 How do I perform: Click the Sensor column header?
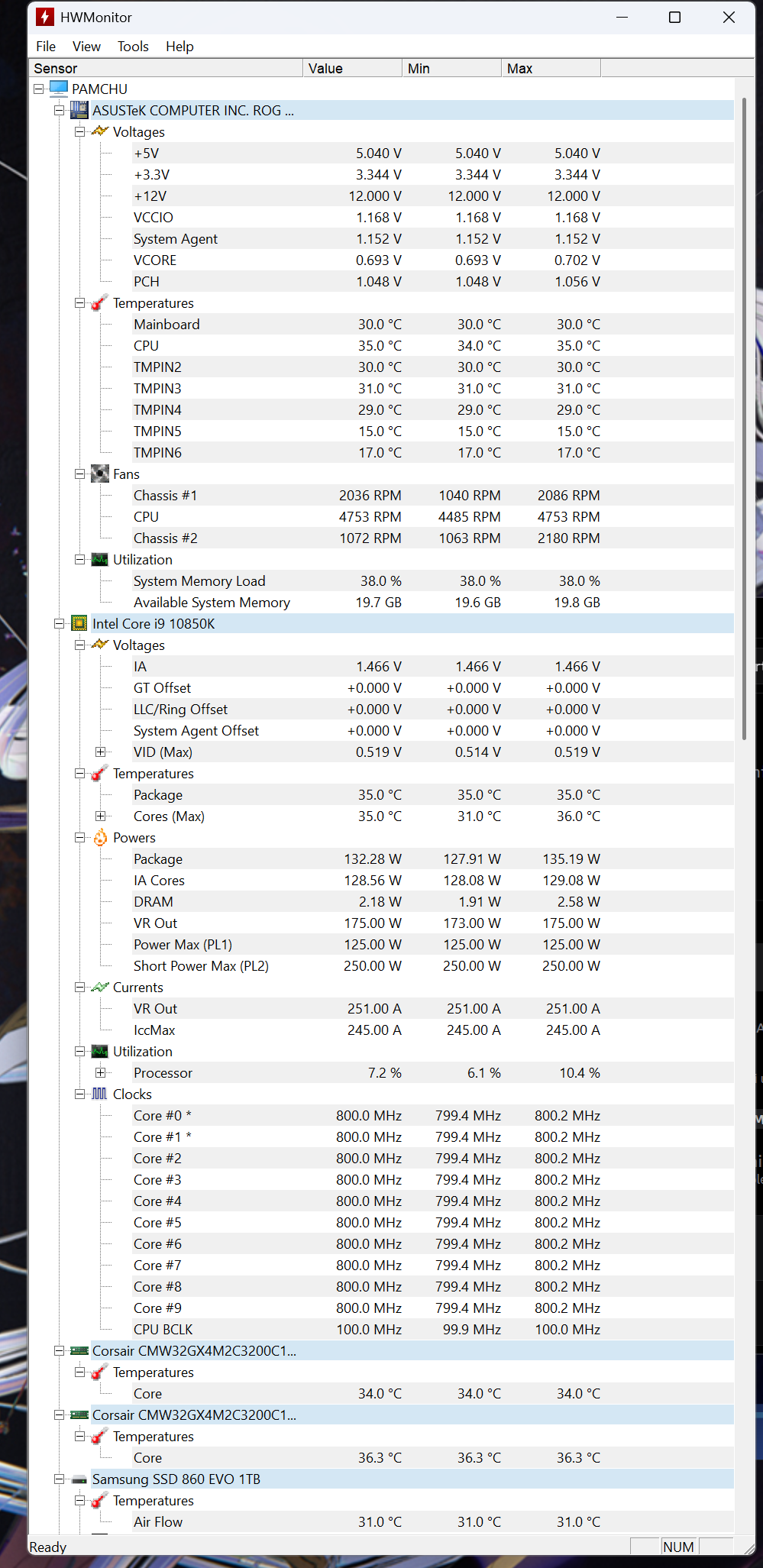tap(167, 68)
